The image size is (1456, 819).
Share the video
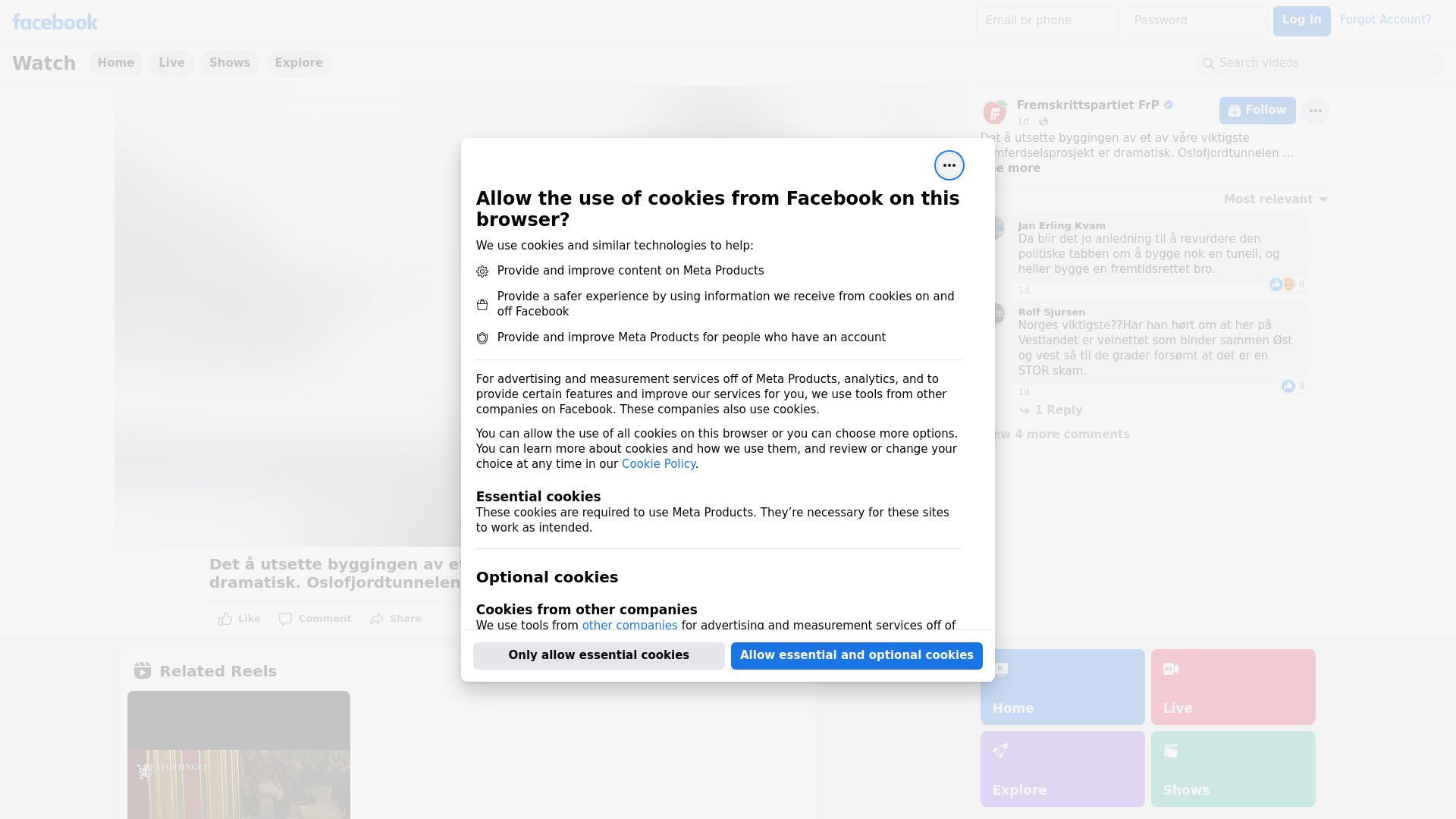pos(396,619)
